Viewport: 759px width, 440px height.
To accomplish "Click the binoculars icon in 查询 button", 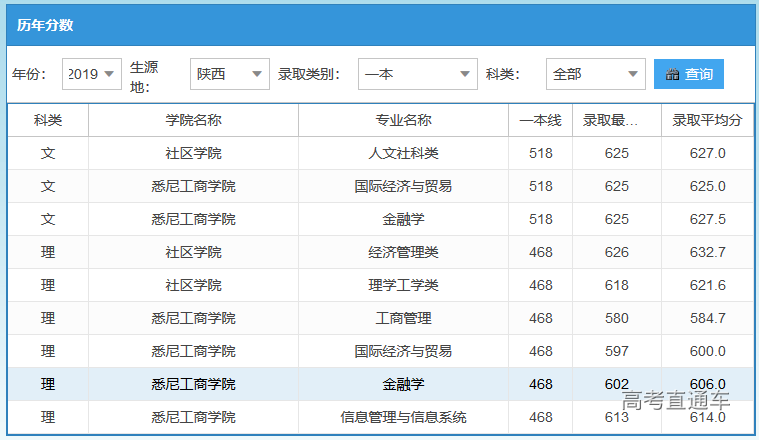I will pos(672,74).
